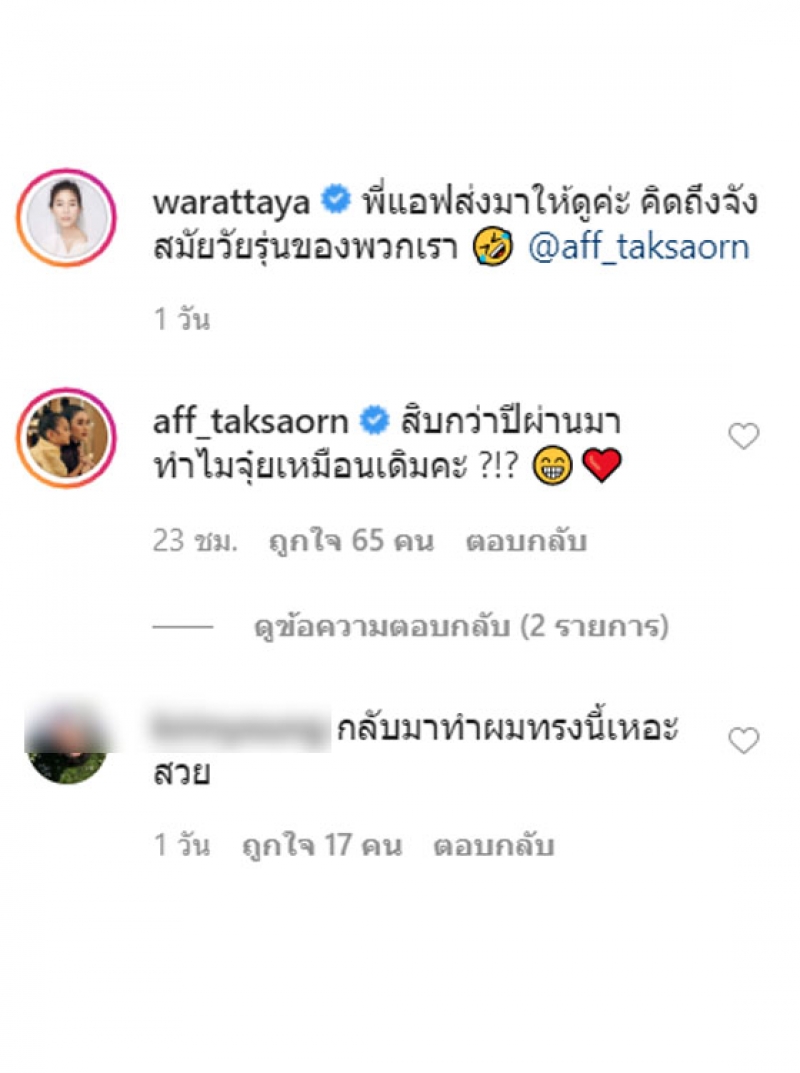Open the warattaya username link
Screen dimensions: 800x1073
tap(231, 202)
